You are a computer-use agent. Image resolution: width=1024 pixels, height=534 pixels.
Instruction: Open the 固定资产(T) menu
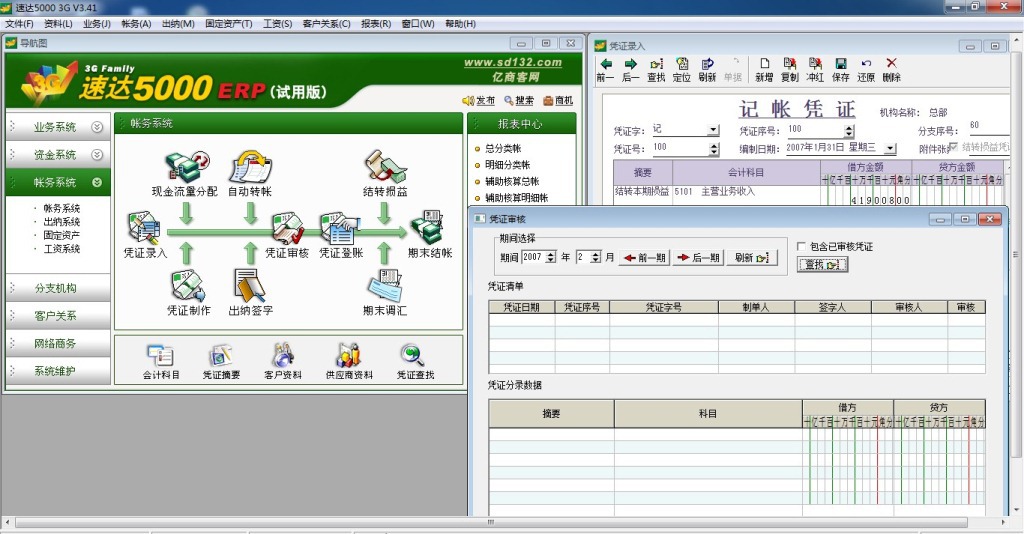[x=229, y=24]
